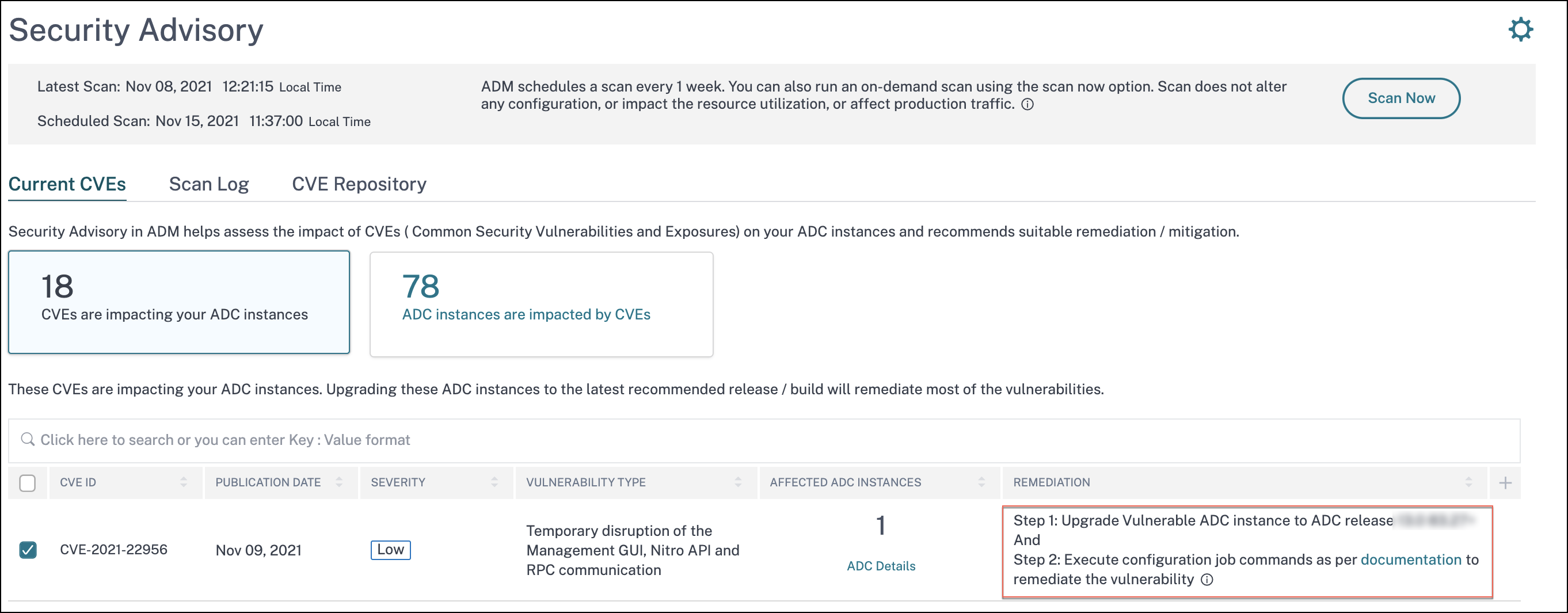Click the Temporary disruption vulnerability type text
This screenshot has width=1568, height=613.
pos(633,550)
